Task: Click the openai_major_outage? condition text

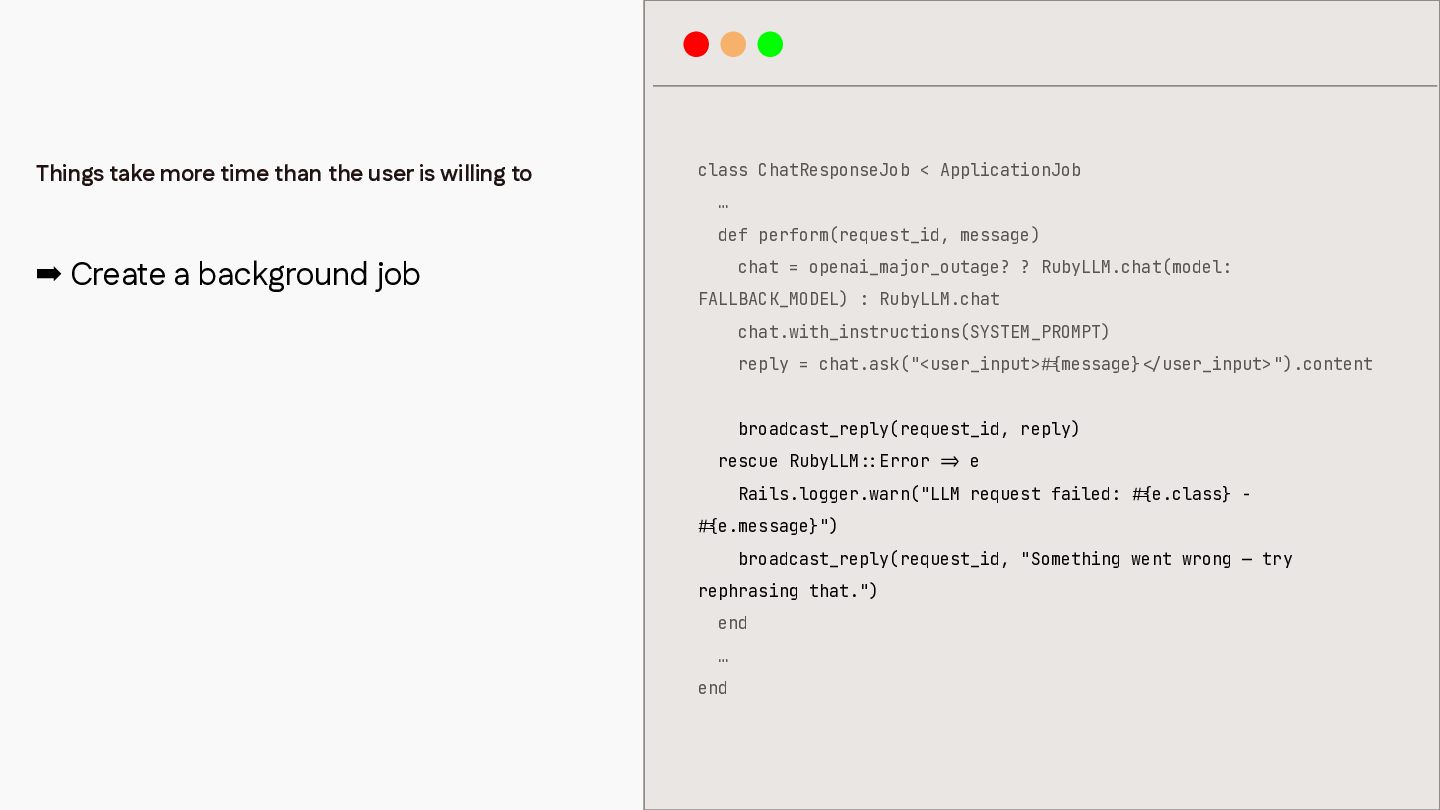Action: (909, 267)
